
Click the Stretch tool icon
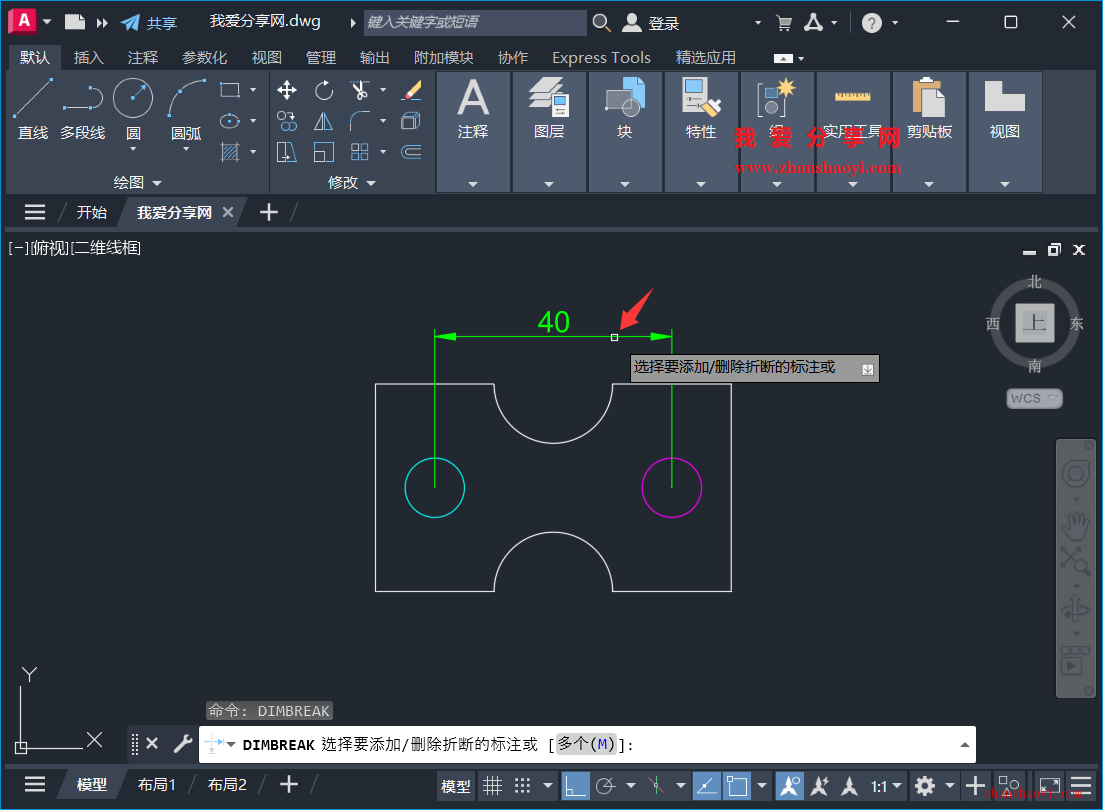click(x=287, y=152)
